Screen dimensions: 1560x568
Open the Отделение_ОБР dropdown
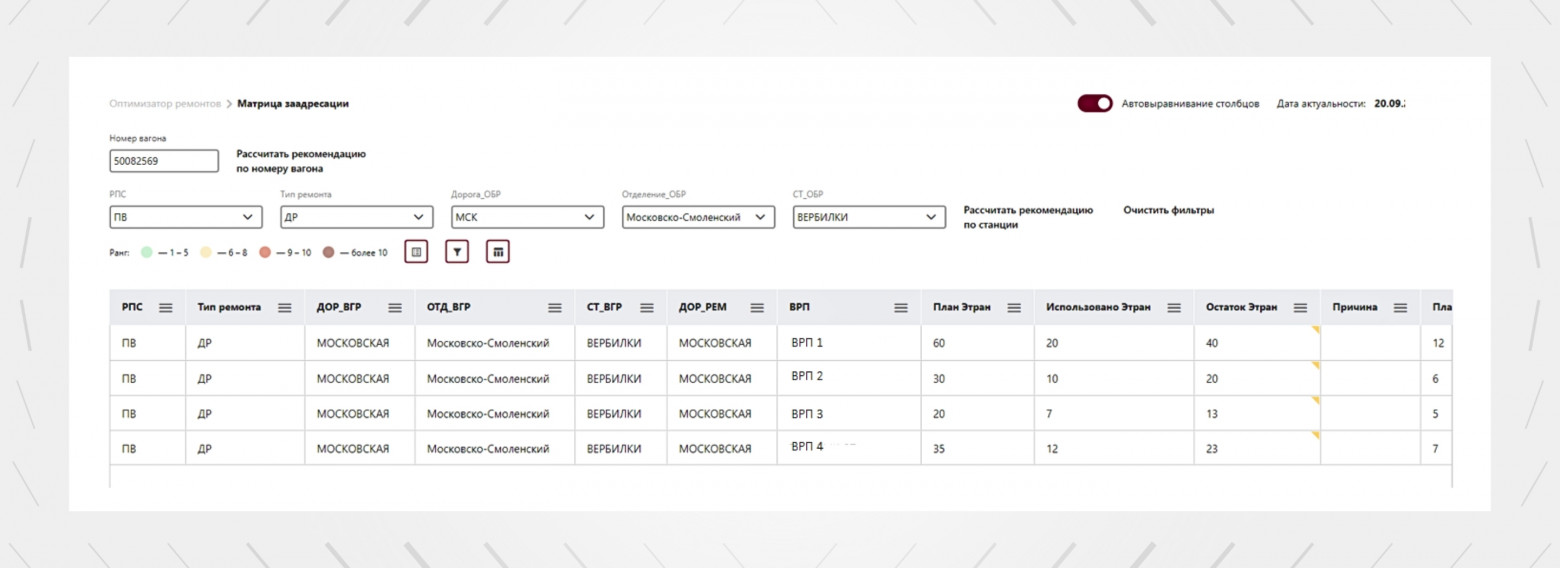tap(698, 217)
